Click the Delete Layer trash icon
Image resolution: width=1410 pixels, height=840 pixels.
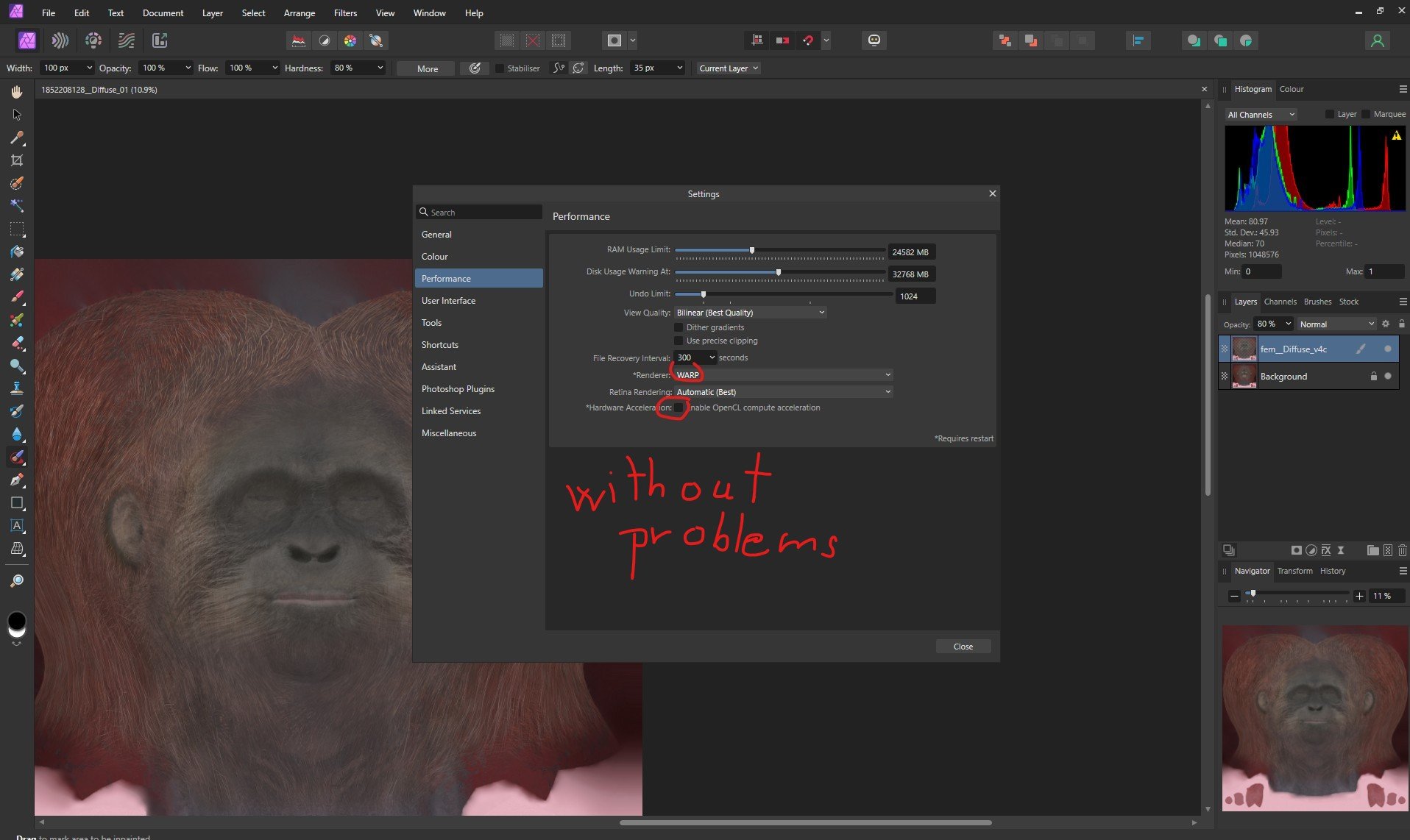[x=1402, y=550]
